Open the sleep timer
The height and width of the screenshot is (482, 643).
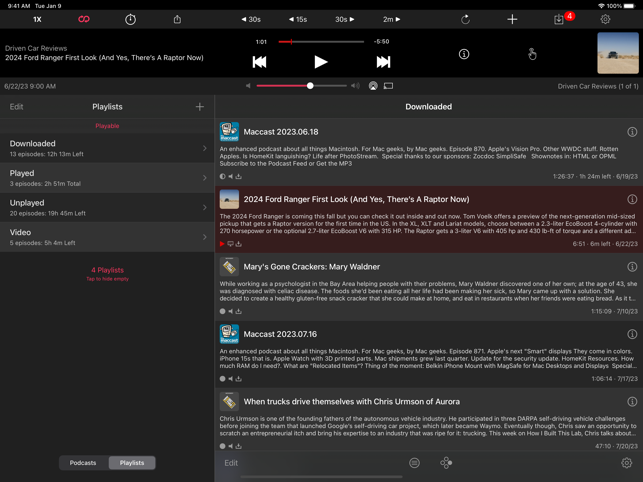click(130, 19)
